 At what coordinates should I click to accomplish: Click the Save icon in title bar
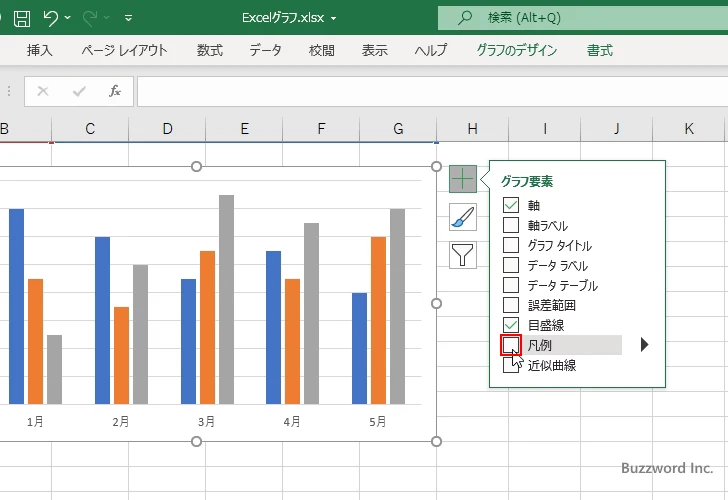[x=22, y=18]
